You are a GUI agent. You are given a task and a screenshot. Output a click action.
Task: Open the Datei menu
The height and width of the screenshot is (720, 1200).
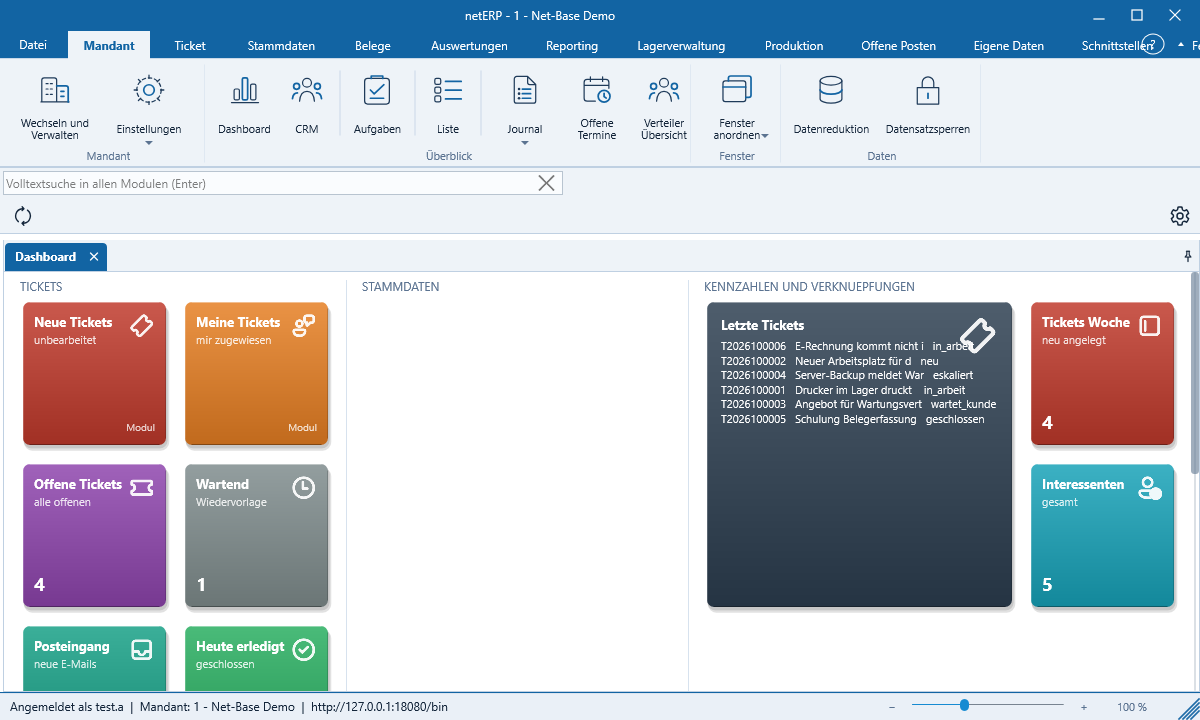33,46
